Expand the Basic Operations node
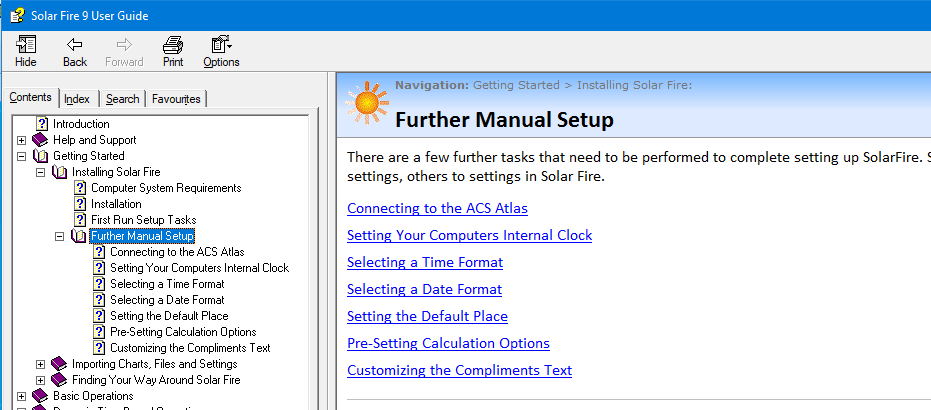This screenshot has height=410, width=931. click(21, 396)
